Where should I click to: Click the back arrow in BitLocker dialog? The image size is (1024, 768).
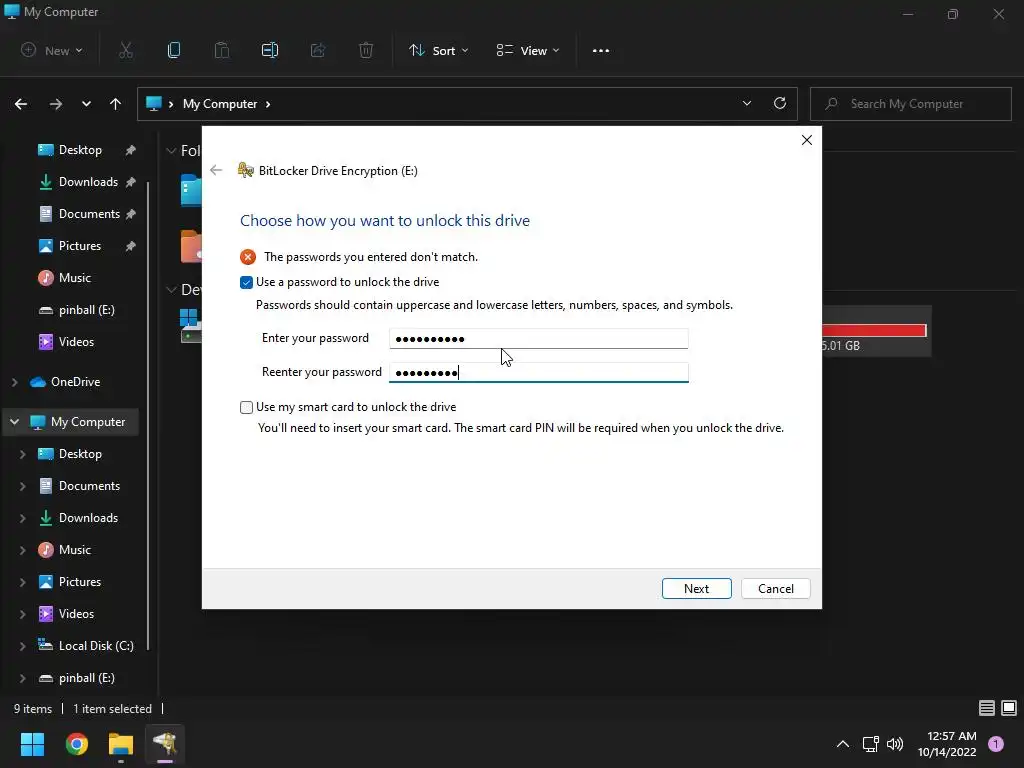216,170
